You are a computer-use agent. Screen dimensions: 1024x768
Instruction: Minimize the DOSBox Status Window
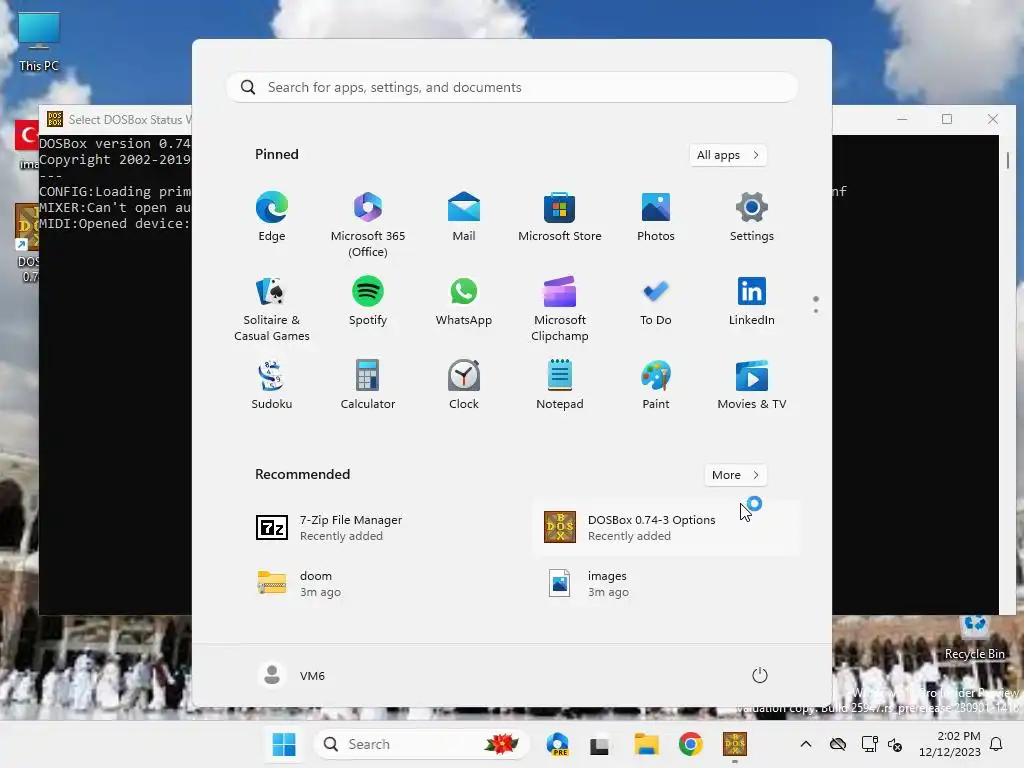click(902, 119)
